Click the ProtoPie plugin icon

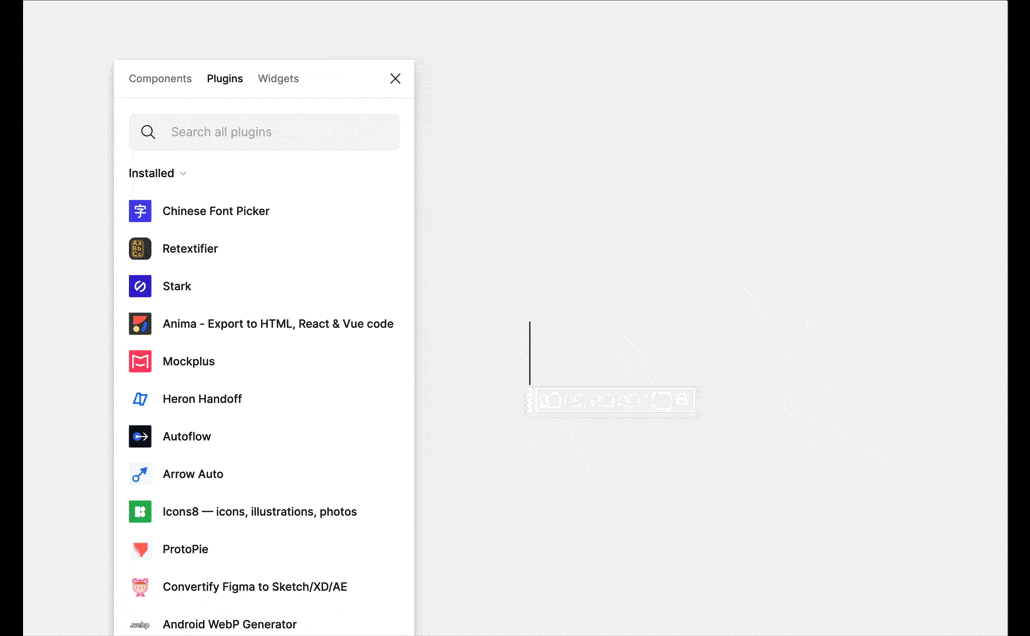point(140,549)
